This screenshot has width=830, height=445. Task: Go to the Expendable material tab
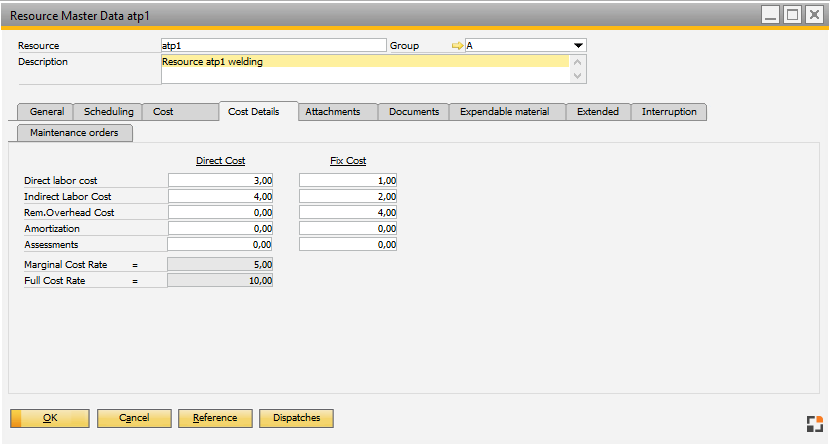tap(504, 112)
